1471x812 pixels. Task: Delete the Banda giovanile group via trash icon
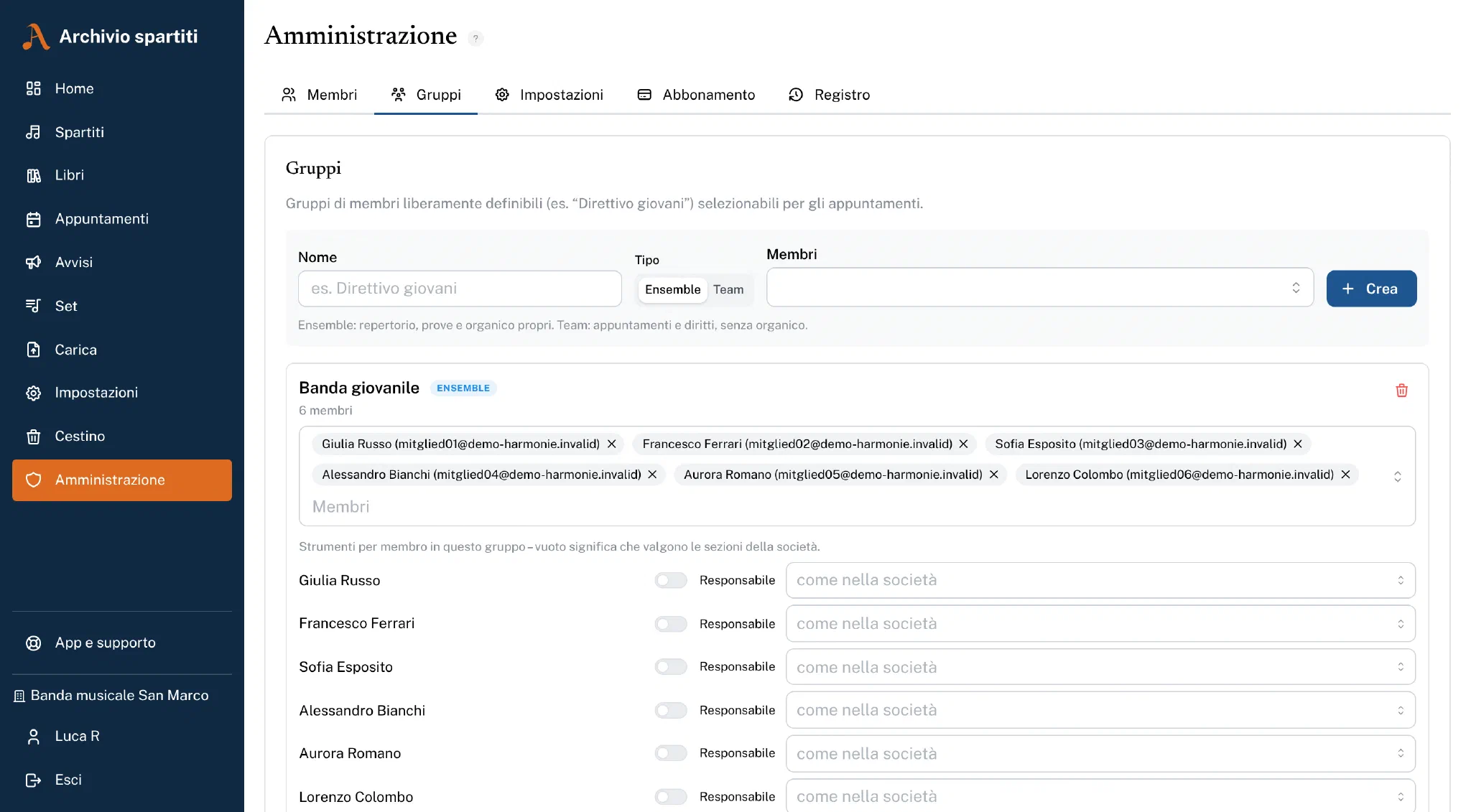point(1401,391)
